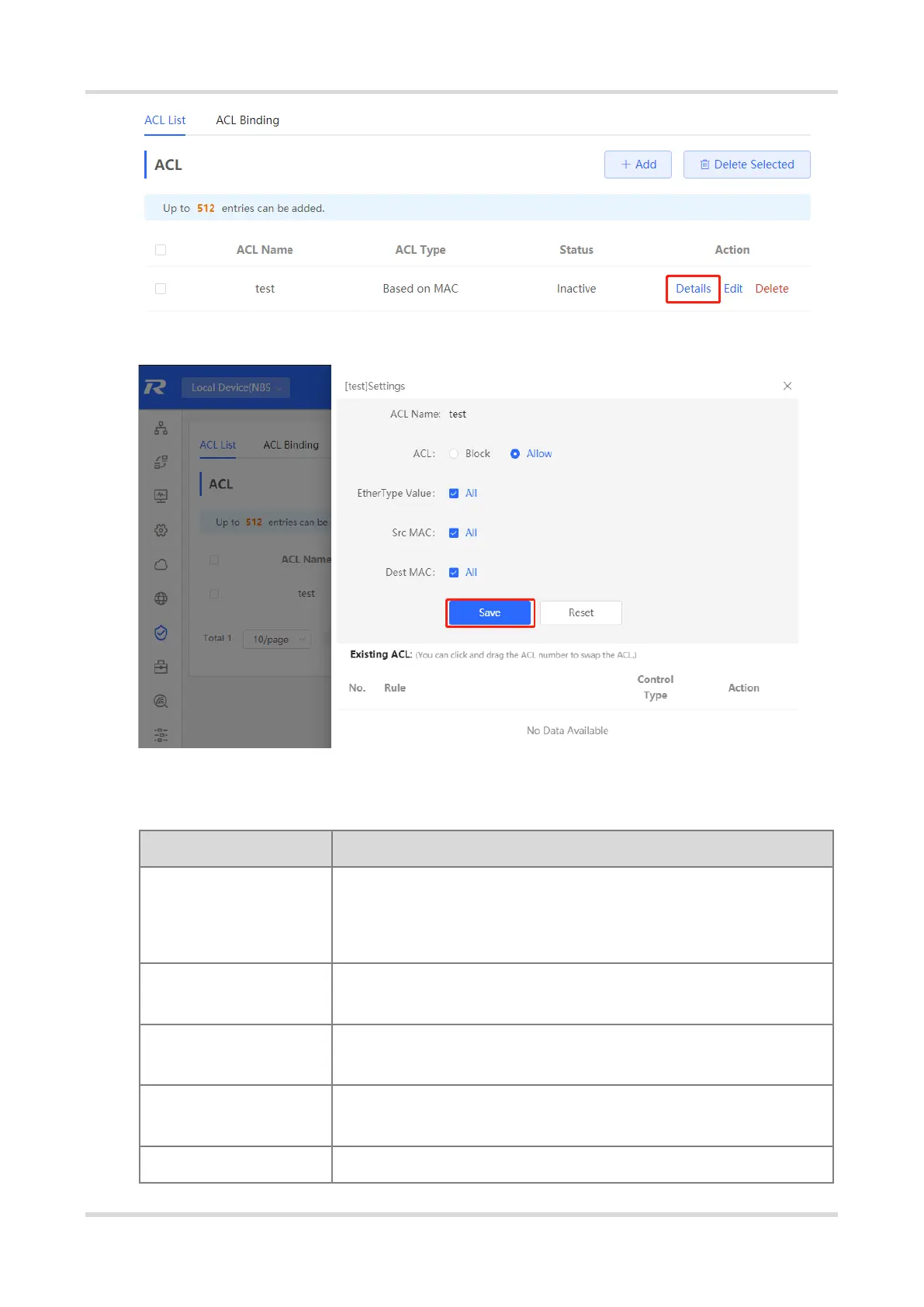Select the Block radio button
Viewport: 924px width, 1307px height.
coord(454,453)
